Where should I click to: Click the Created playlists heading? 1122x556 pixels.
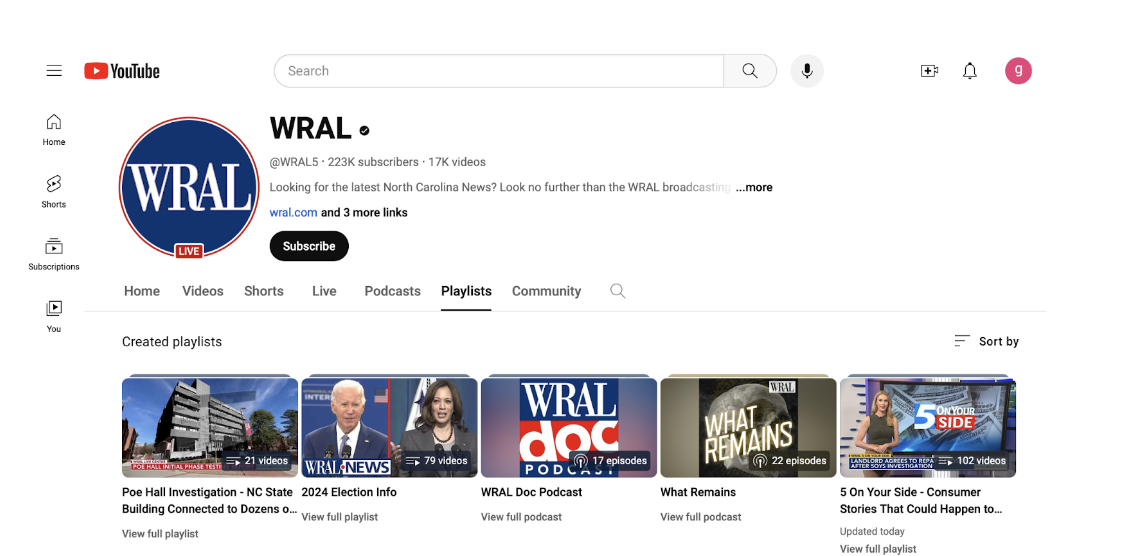click(172, 342)
